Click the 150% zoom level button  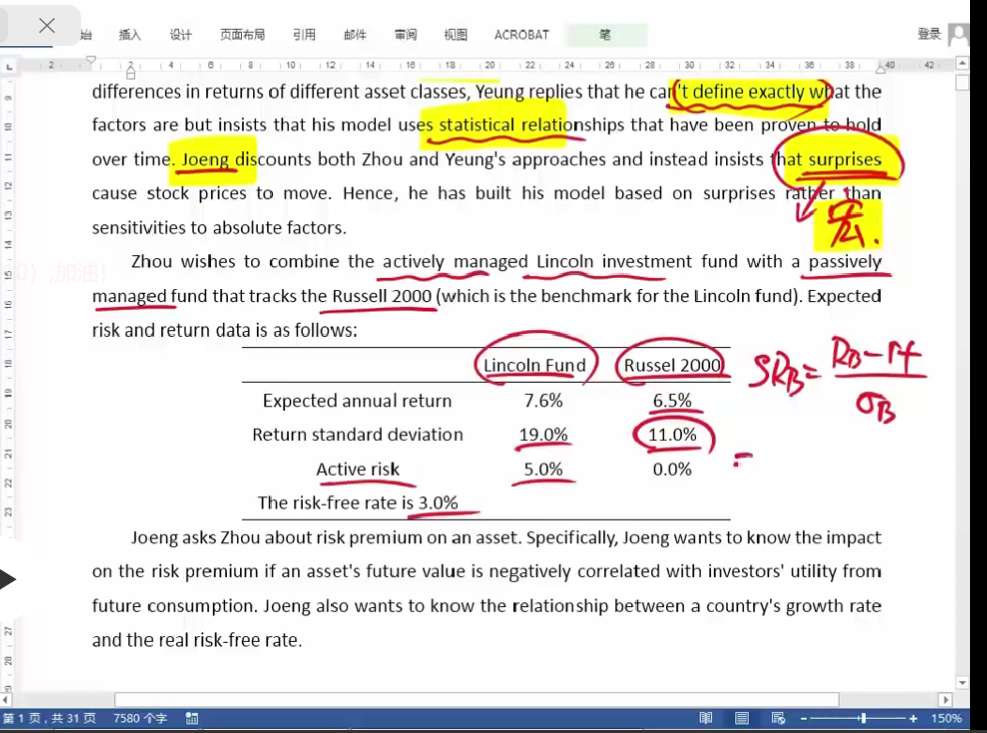click(946, 718)
